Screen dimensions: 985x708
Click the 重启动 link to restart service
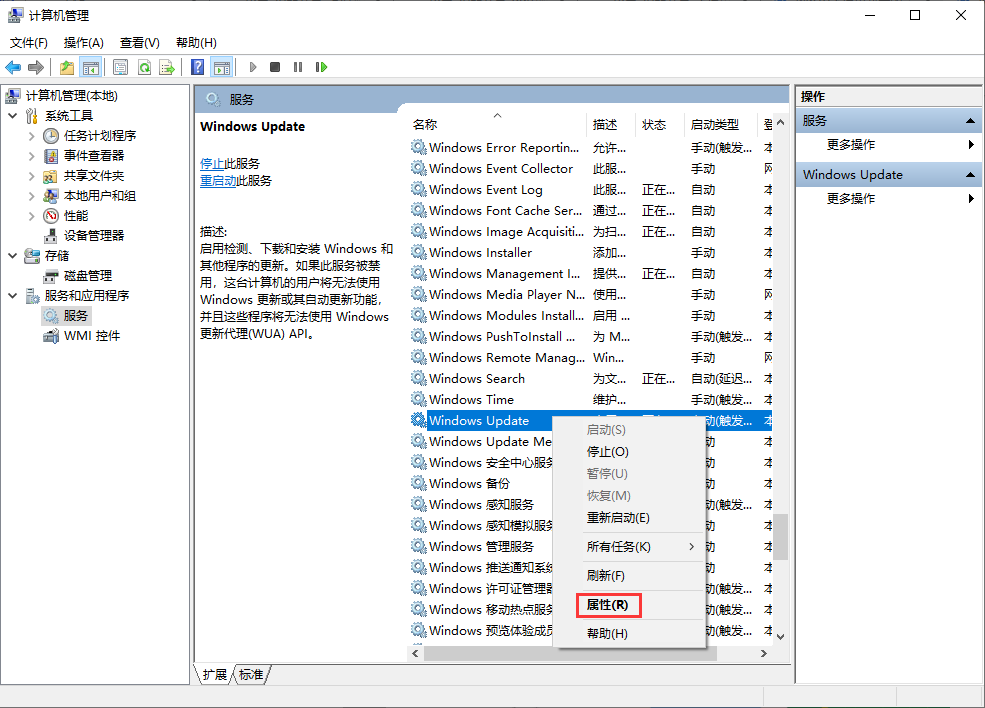(218, 181)
